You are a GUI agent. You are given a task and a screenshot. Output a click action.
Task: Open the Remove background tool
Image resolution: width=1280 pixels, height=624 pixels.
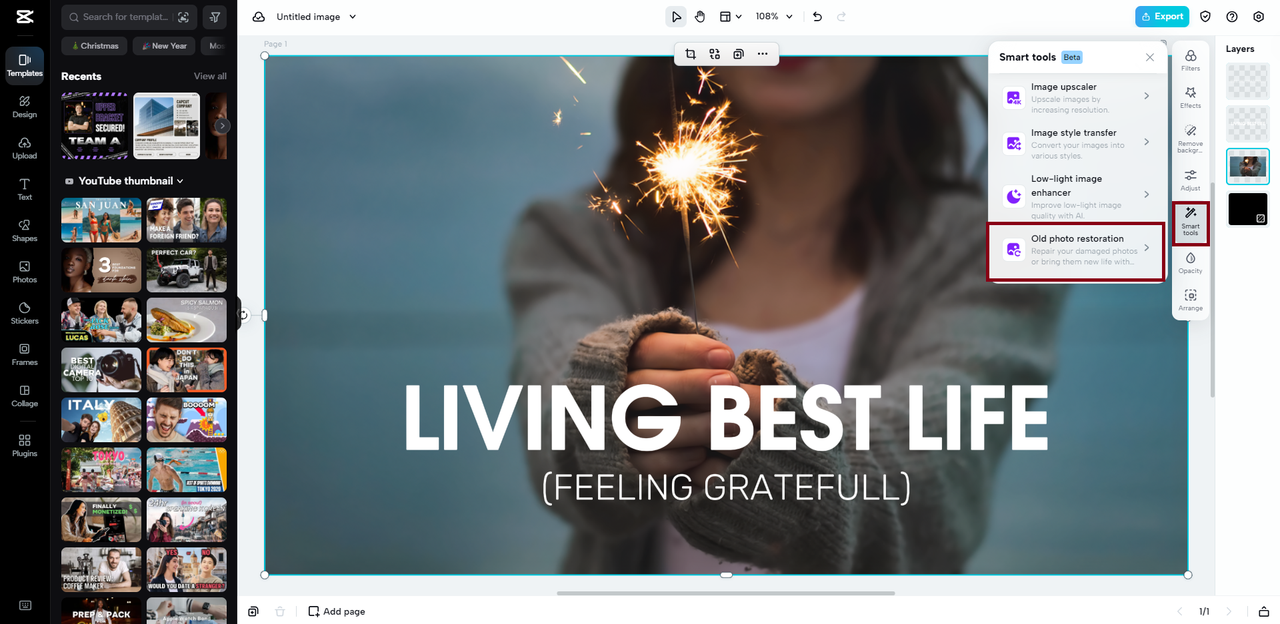point(1190,138)
